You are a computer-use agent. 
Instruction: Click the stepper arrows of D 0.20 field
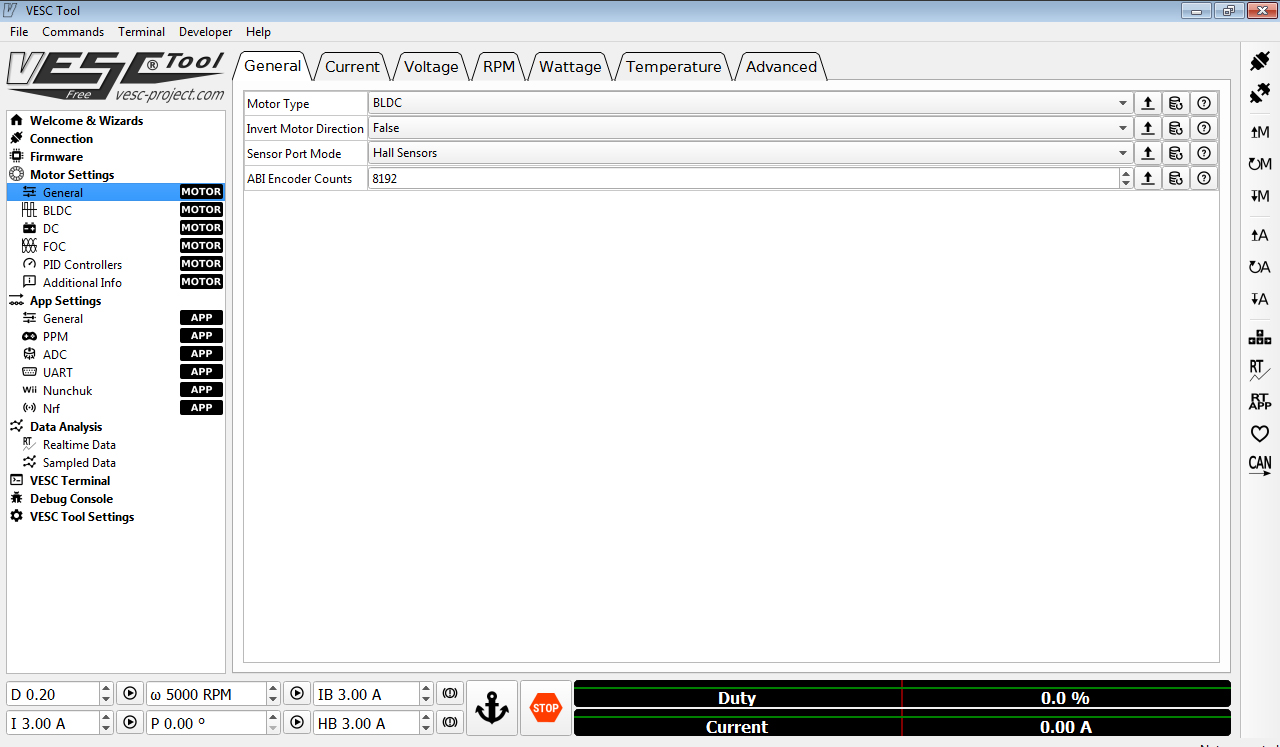(x=106, y=693)
